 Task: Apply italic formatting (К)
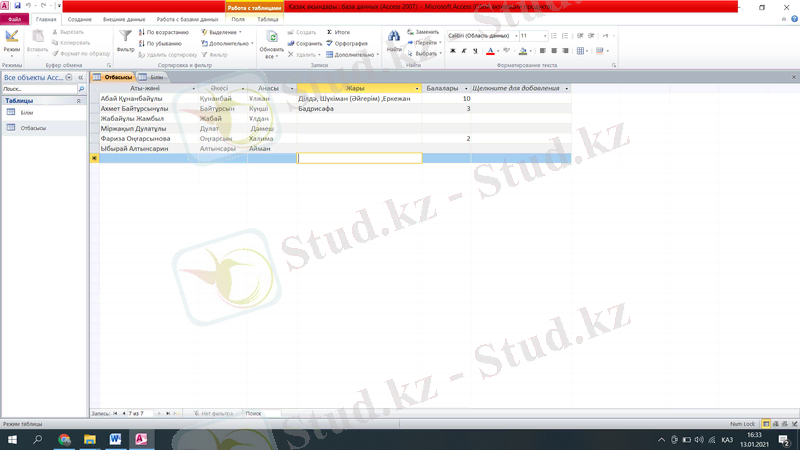pos(464,51)
